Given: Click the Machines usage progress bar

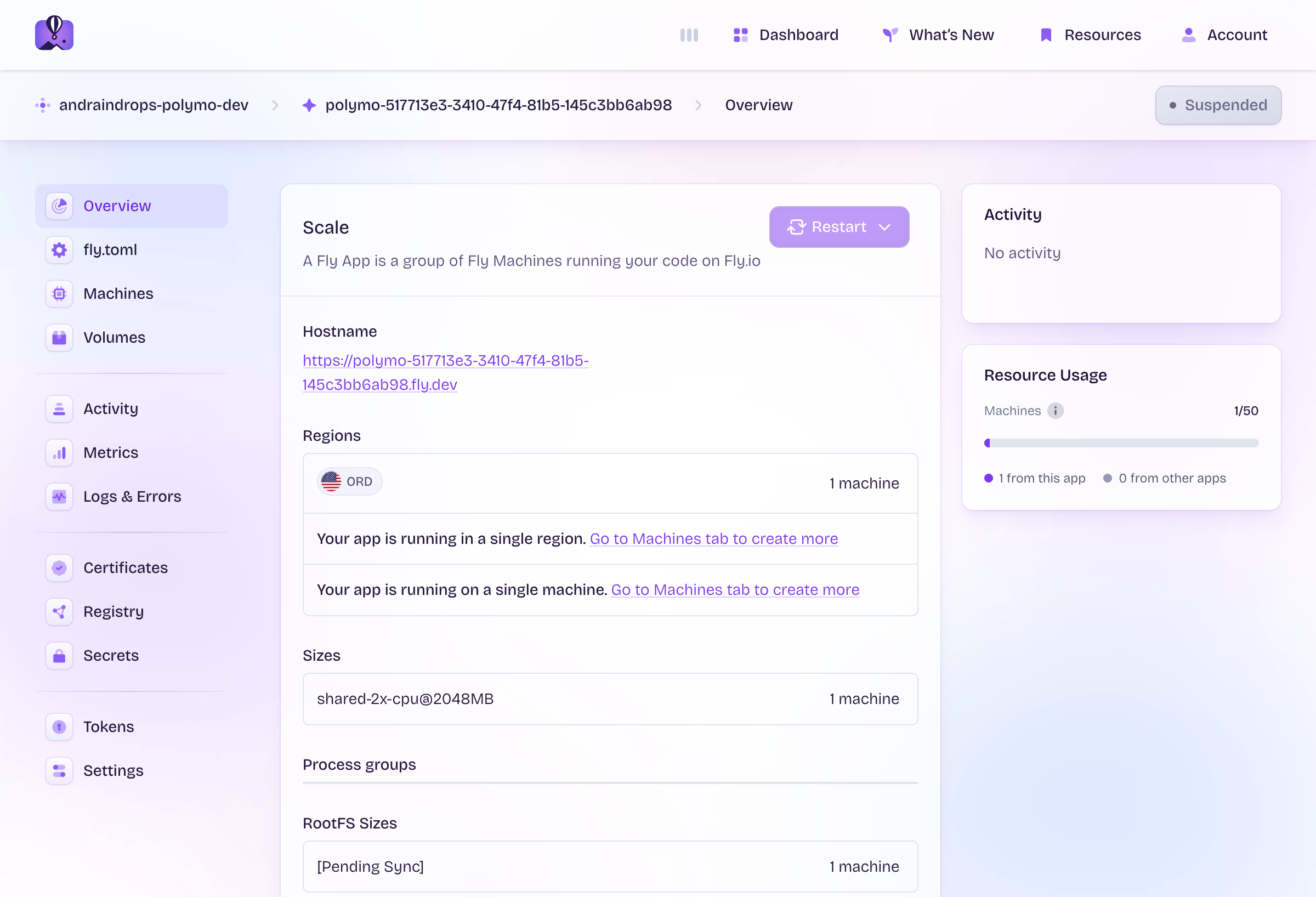Looking at the screenshot, I should [1121, 444].
